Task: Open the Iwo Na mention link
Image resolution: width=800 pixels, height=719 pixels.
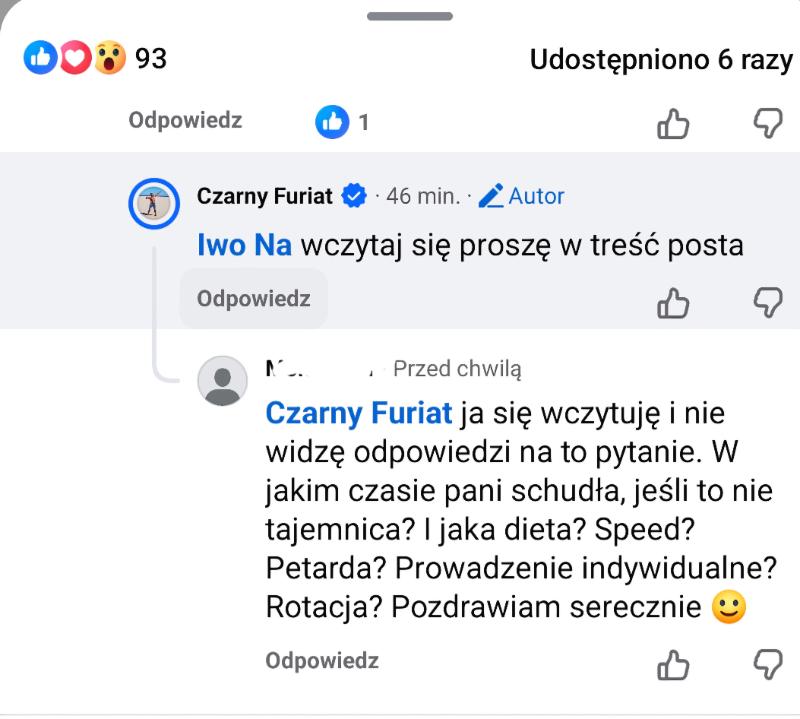Action: point(244,245)
